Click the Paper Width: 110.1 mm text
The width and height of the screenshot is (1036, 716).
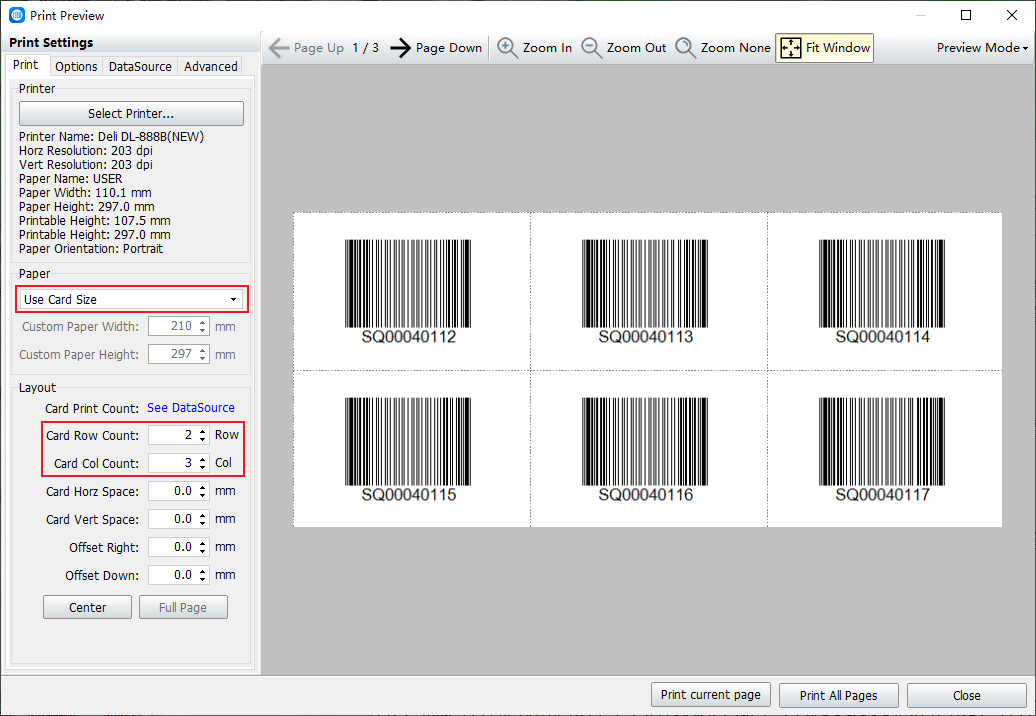(85, 193)
